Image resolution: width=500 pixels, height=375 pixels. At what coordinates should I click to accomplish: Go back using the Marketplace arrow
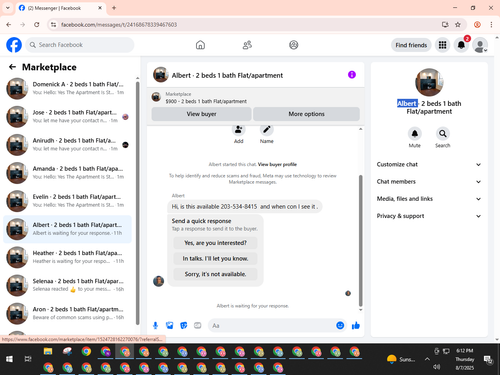click(12, 67)
